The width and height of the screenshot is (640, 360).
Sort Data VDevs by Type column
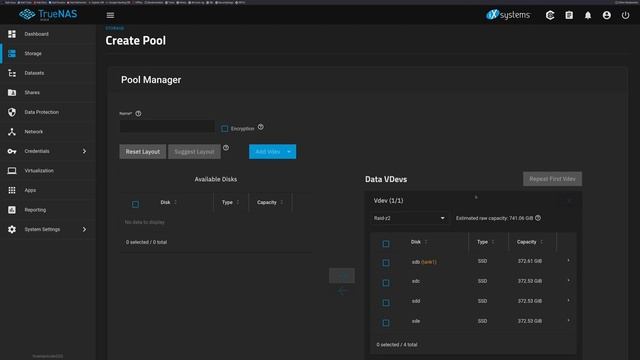(x=486, y=242)
